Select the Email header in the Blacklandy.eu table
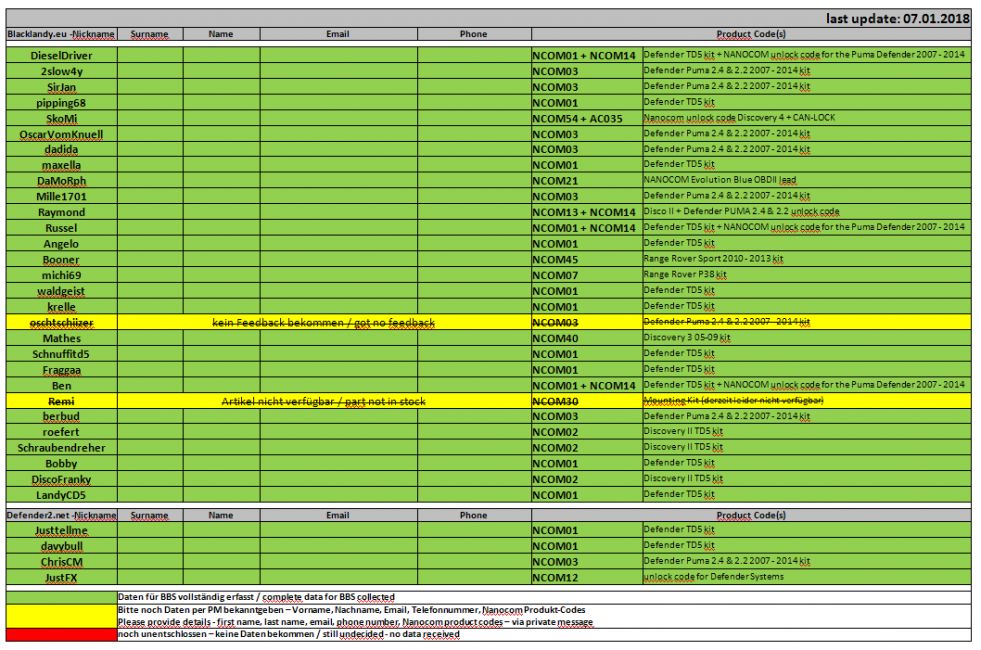This screenshot has width=981, height=650. 338,34
